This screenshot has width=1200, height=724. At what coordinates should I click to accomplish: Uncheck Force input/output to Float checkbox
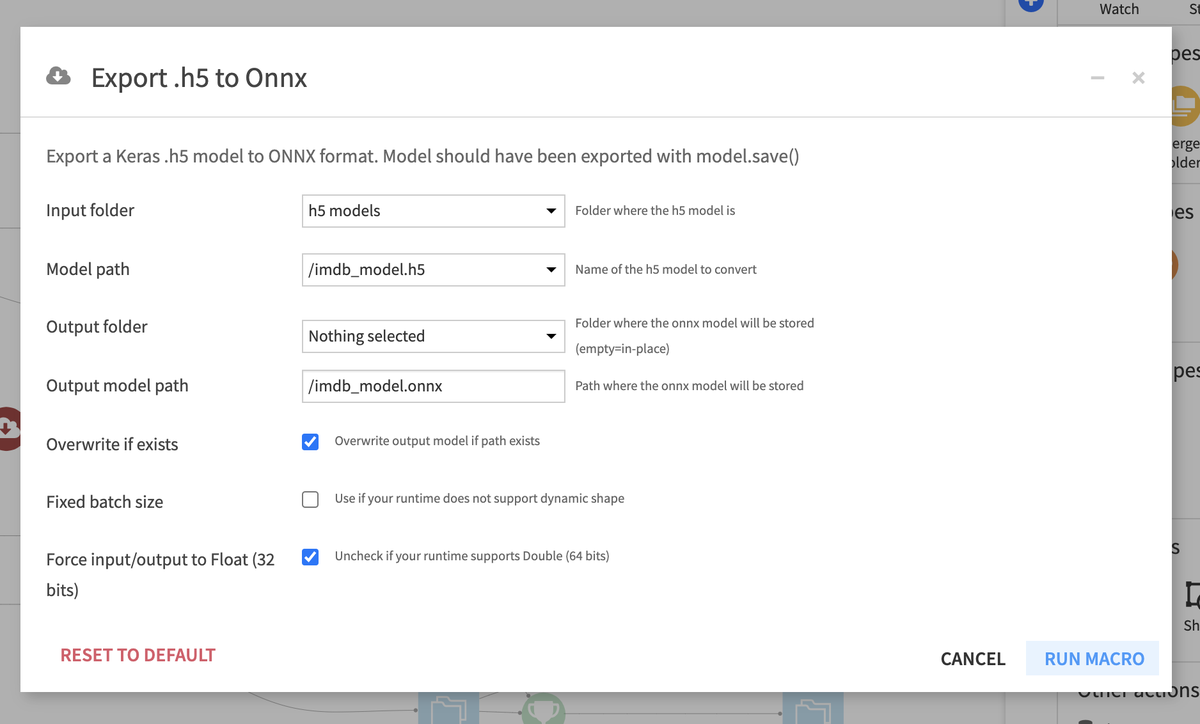pos(311,557)
